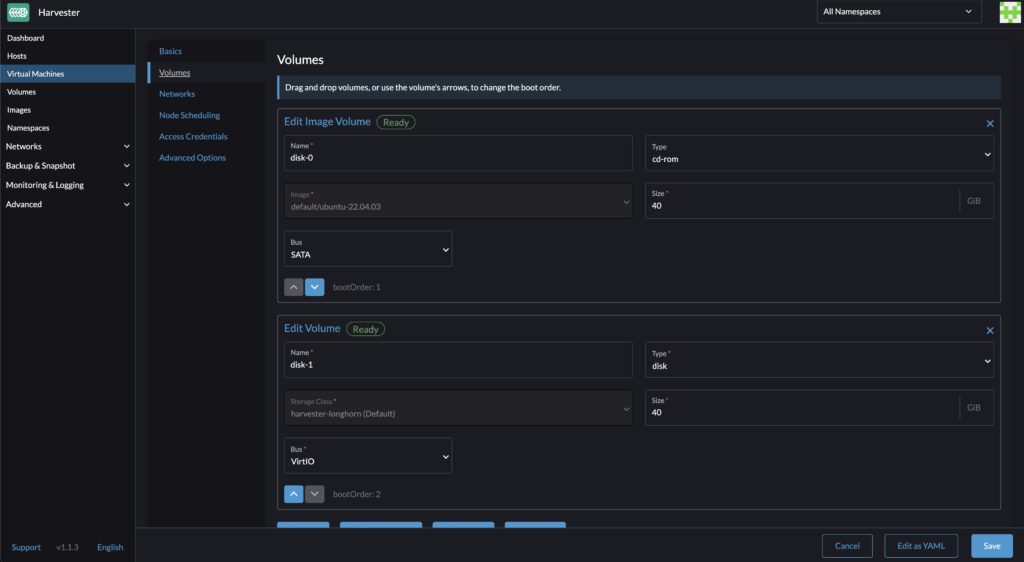Click disk-0 move up arrow
Viewport: 1024px width, 562px height.
click(294, 287)
